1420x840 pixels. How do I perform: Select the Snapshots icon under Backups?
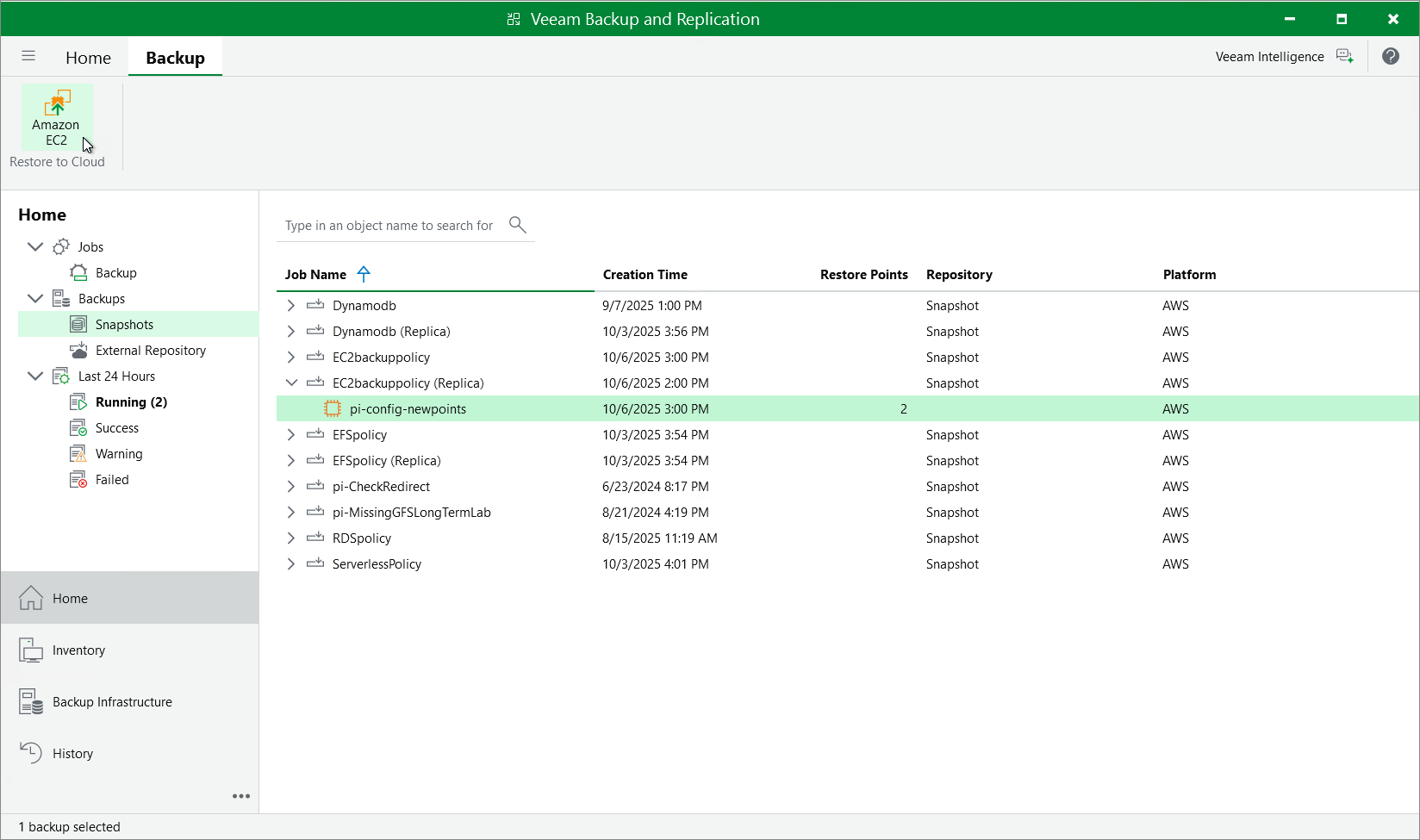point(79,324)
